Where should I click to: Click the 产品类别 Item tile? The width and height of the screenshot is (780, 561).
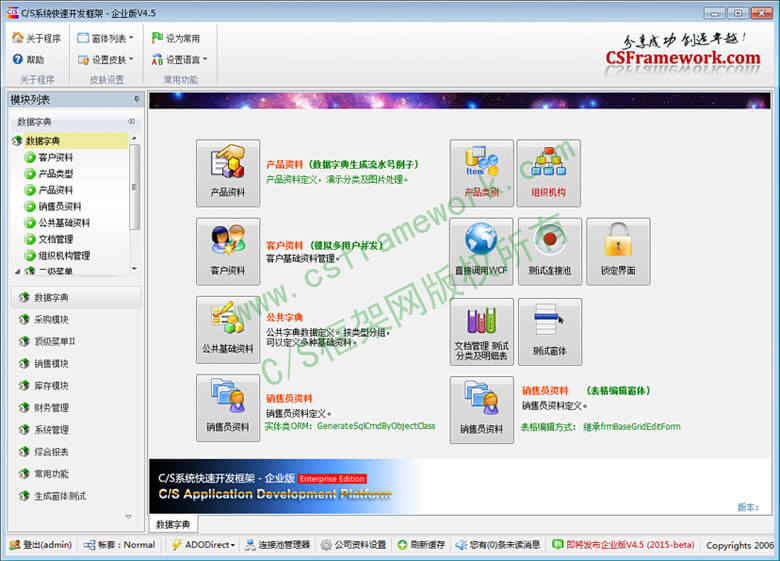click(481, 172)
